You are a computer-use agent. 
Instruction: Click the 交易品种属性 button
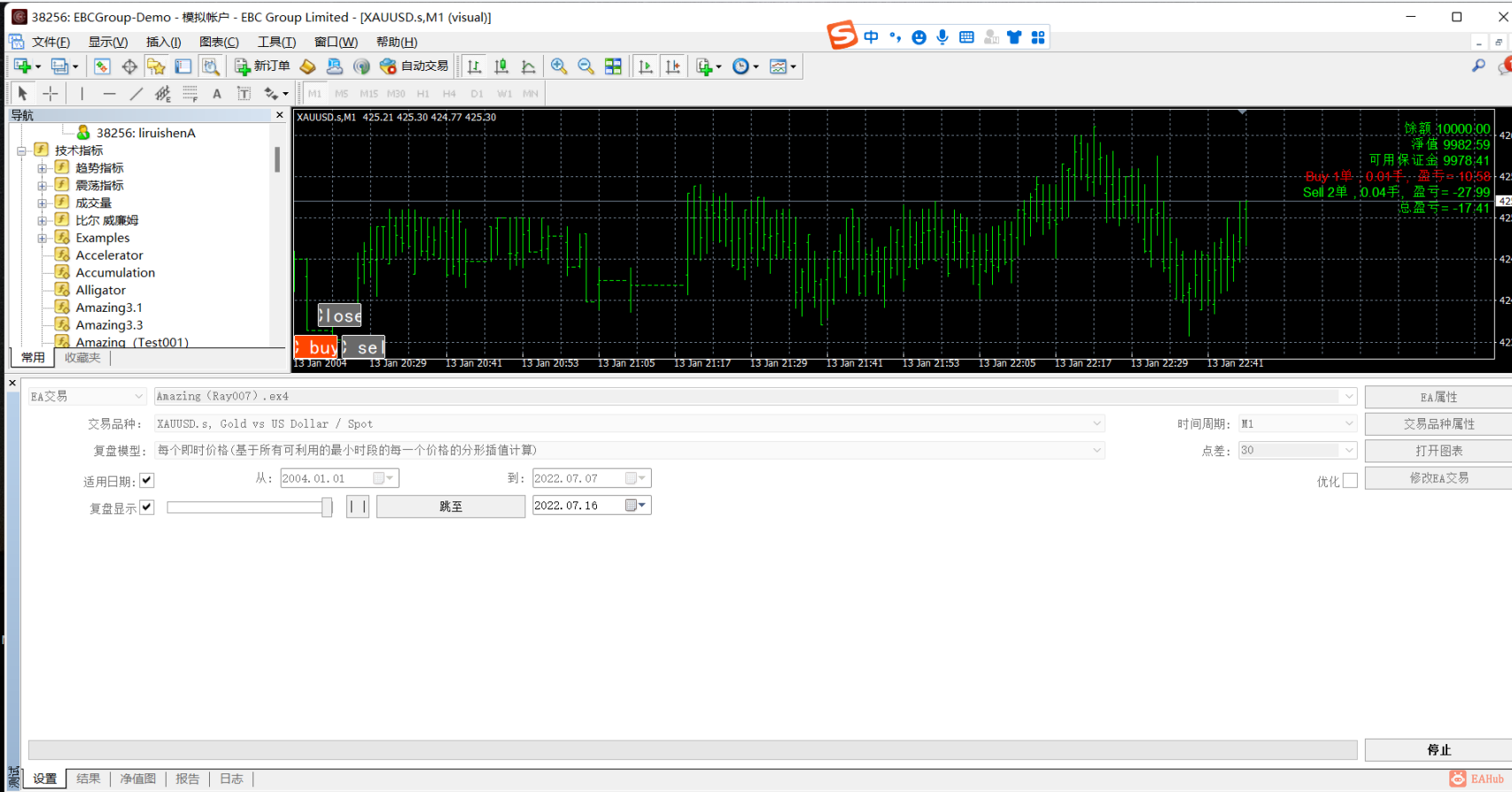tap(1438, 423)
